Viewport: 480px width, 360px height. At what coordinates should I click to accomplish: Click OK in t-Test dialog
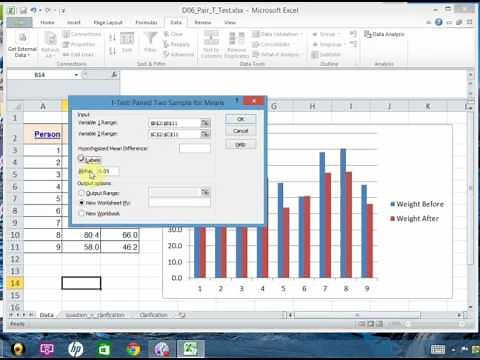click(x=241, y=119)
